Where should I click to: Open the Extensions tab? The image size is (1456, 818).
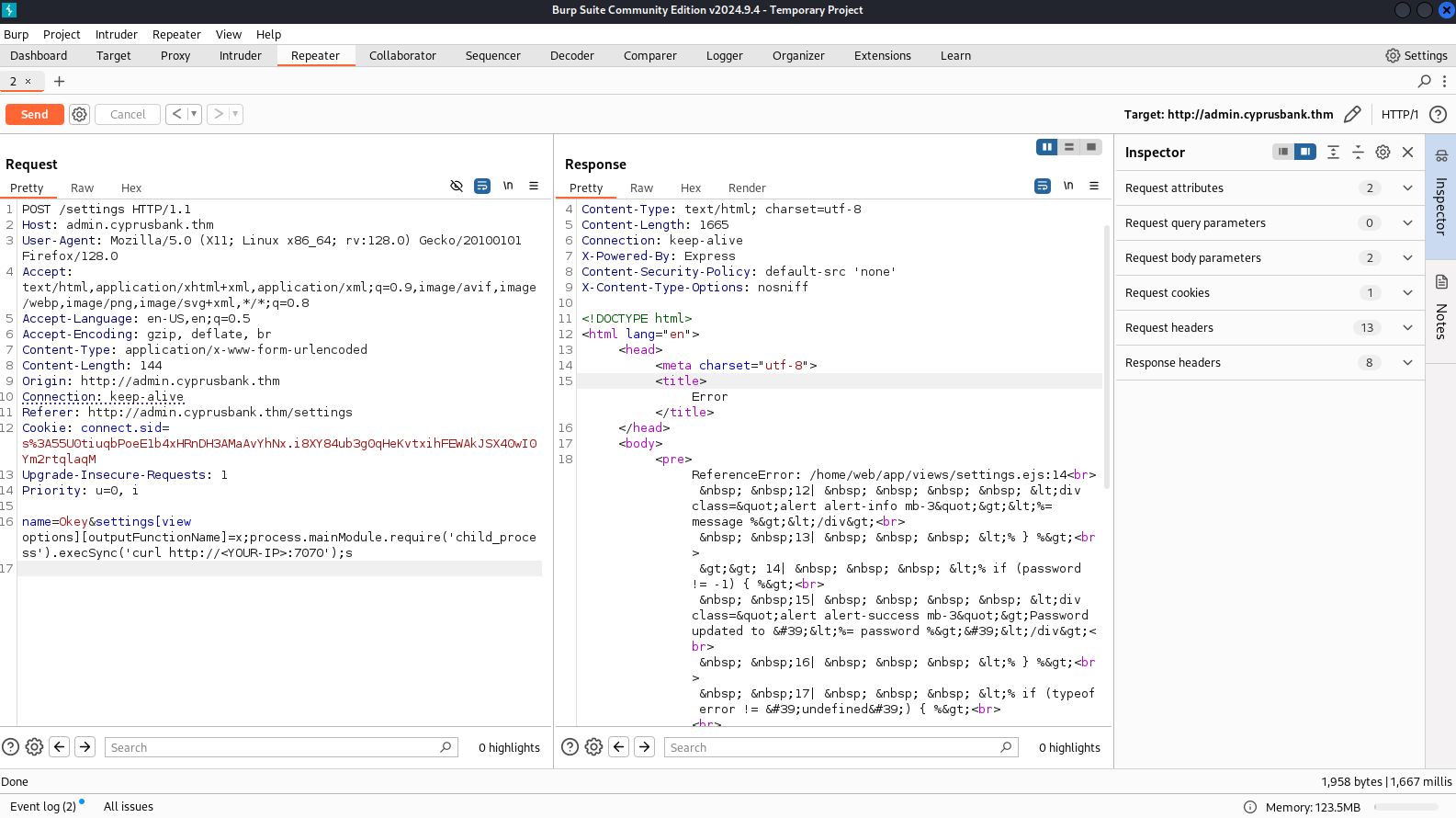point(883,55)
